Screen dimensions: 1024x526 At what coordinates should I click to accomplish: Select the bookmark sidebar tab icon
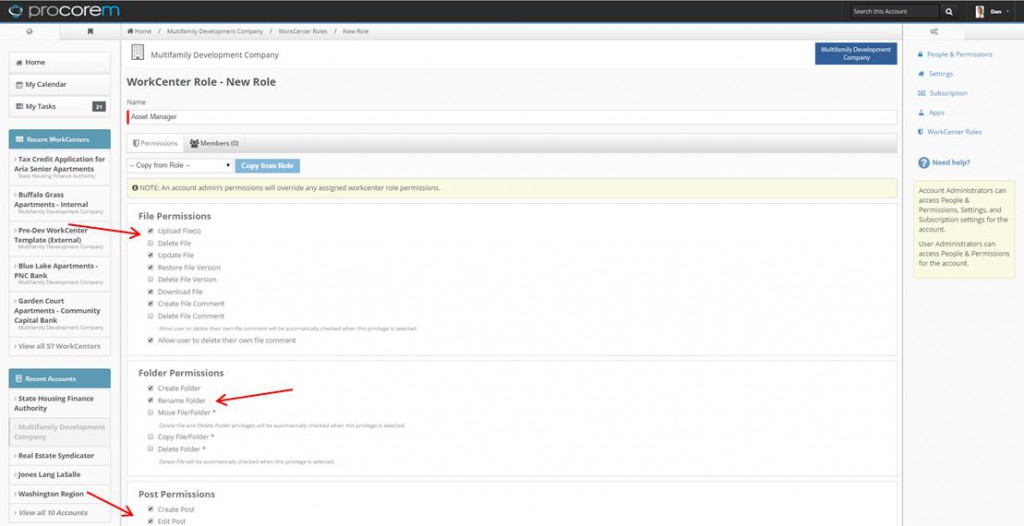(90, 31)
